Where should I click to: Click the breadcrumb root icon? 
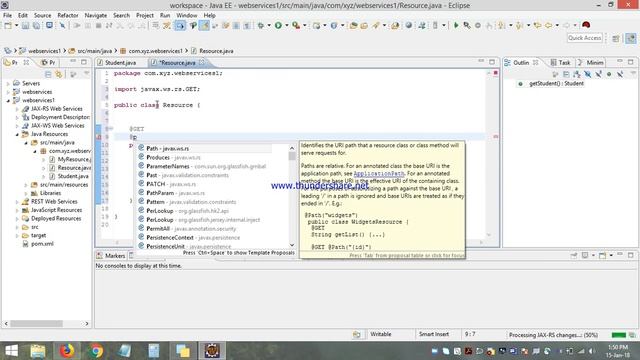point(8,51)
